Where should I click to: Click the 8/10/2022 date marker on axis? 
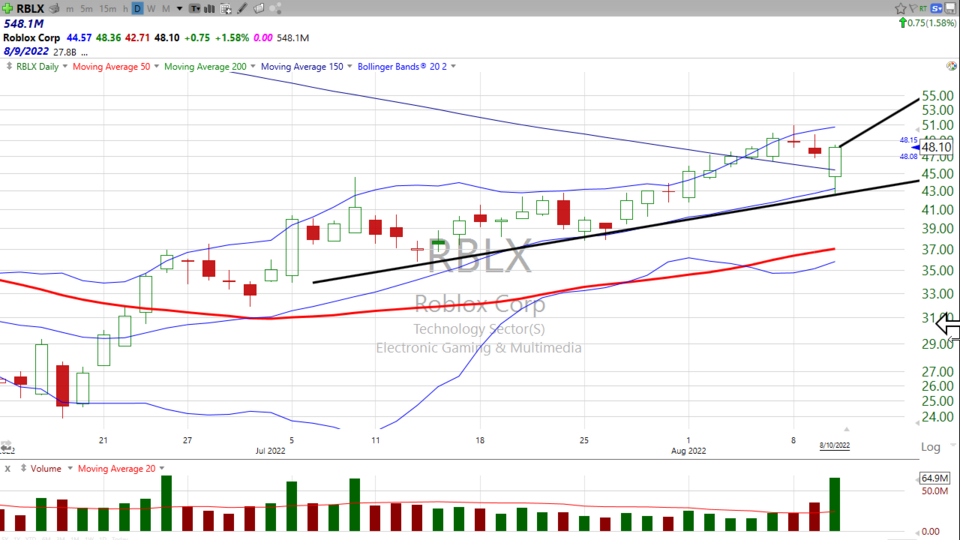coord(834,445)
